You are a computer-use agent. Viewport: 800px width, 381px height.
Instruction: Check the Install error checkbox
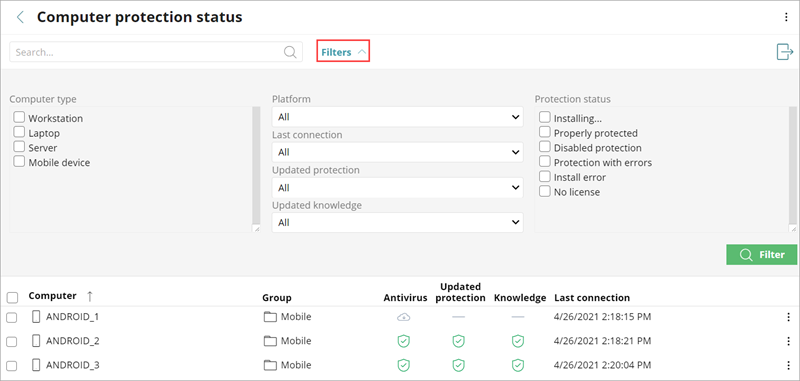tap(545, 176)
